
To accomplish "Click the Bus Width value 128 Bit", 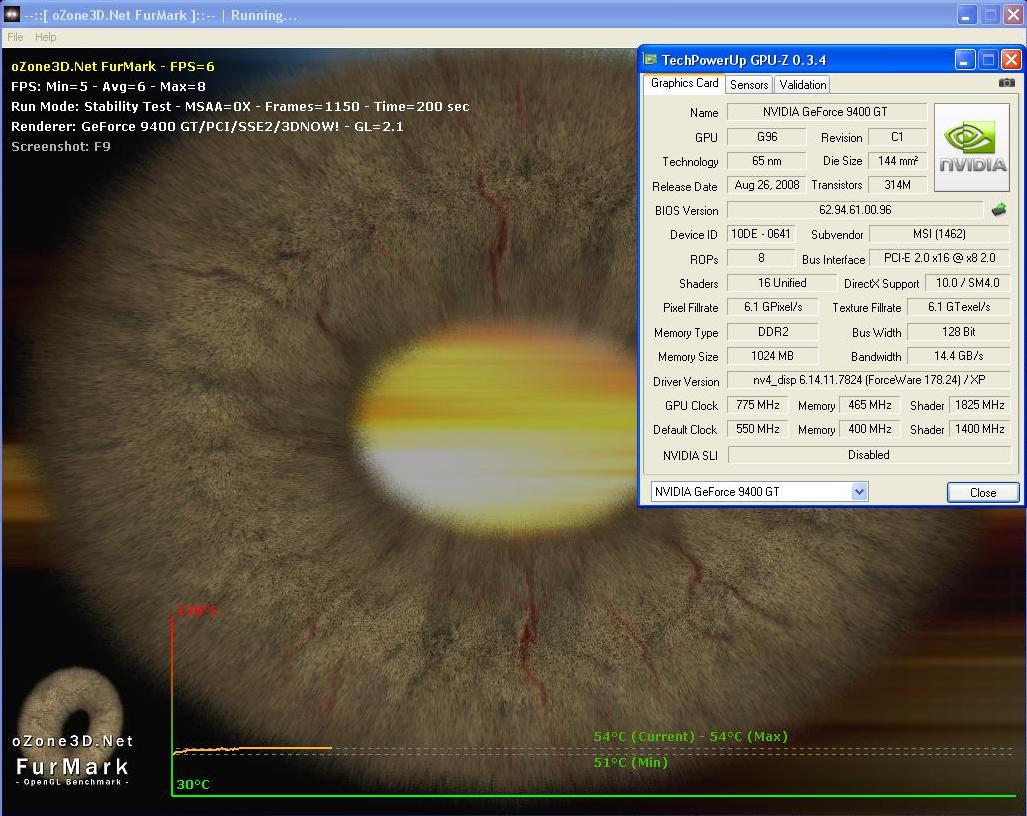I will click(x=958, y=332).
